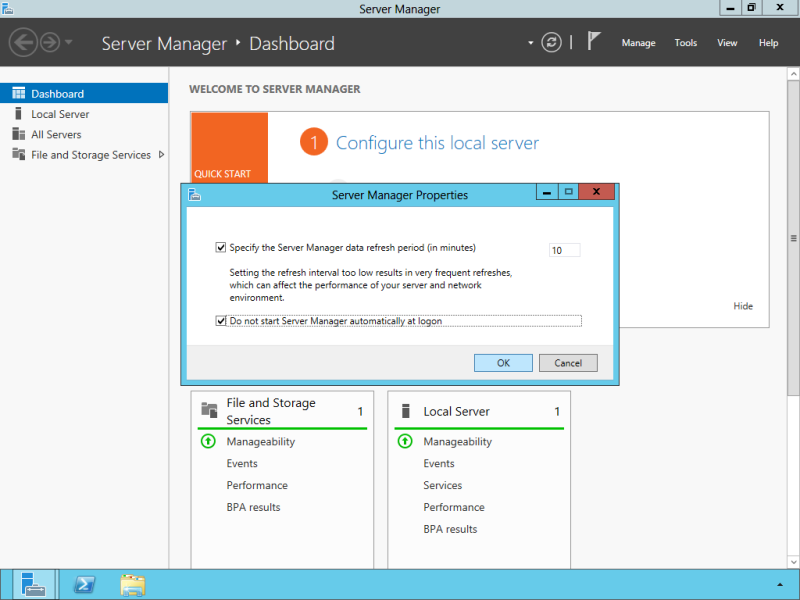Open BPA results in File and Storage Services tile
The height and width of the screenshot is (600, 800).
tap(254, 507)
